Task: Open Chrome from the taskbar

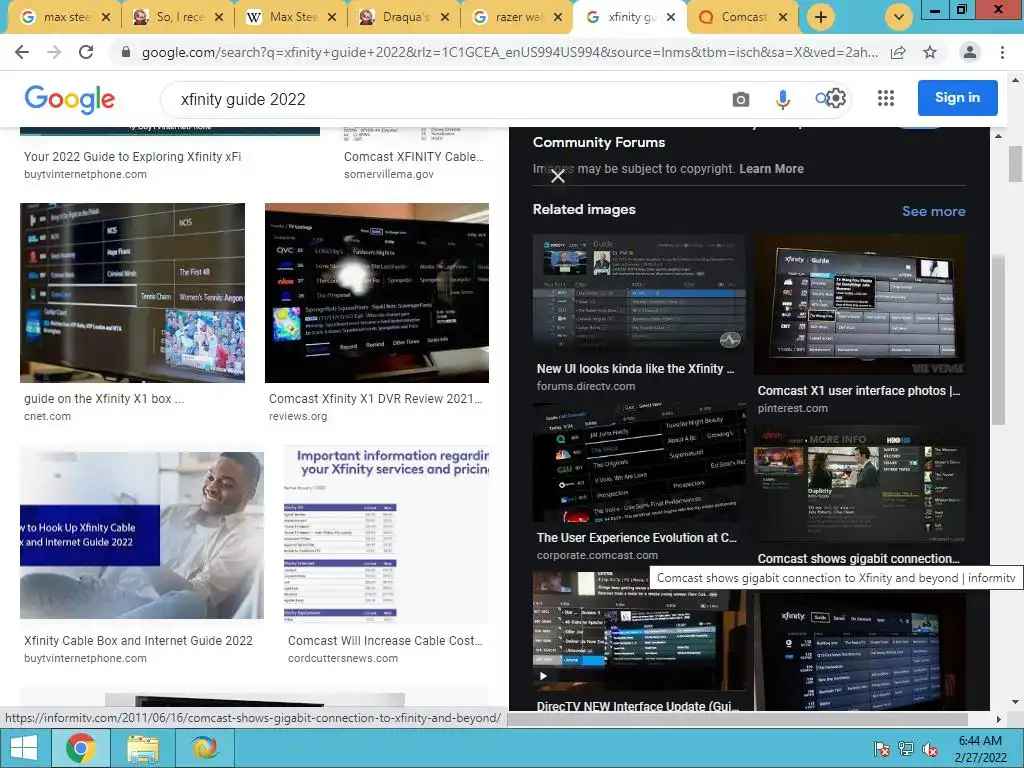Action: tap(80, 748)
